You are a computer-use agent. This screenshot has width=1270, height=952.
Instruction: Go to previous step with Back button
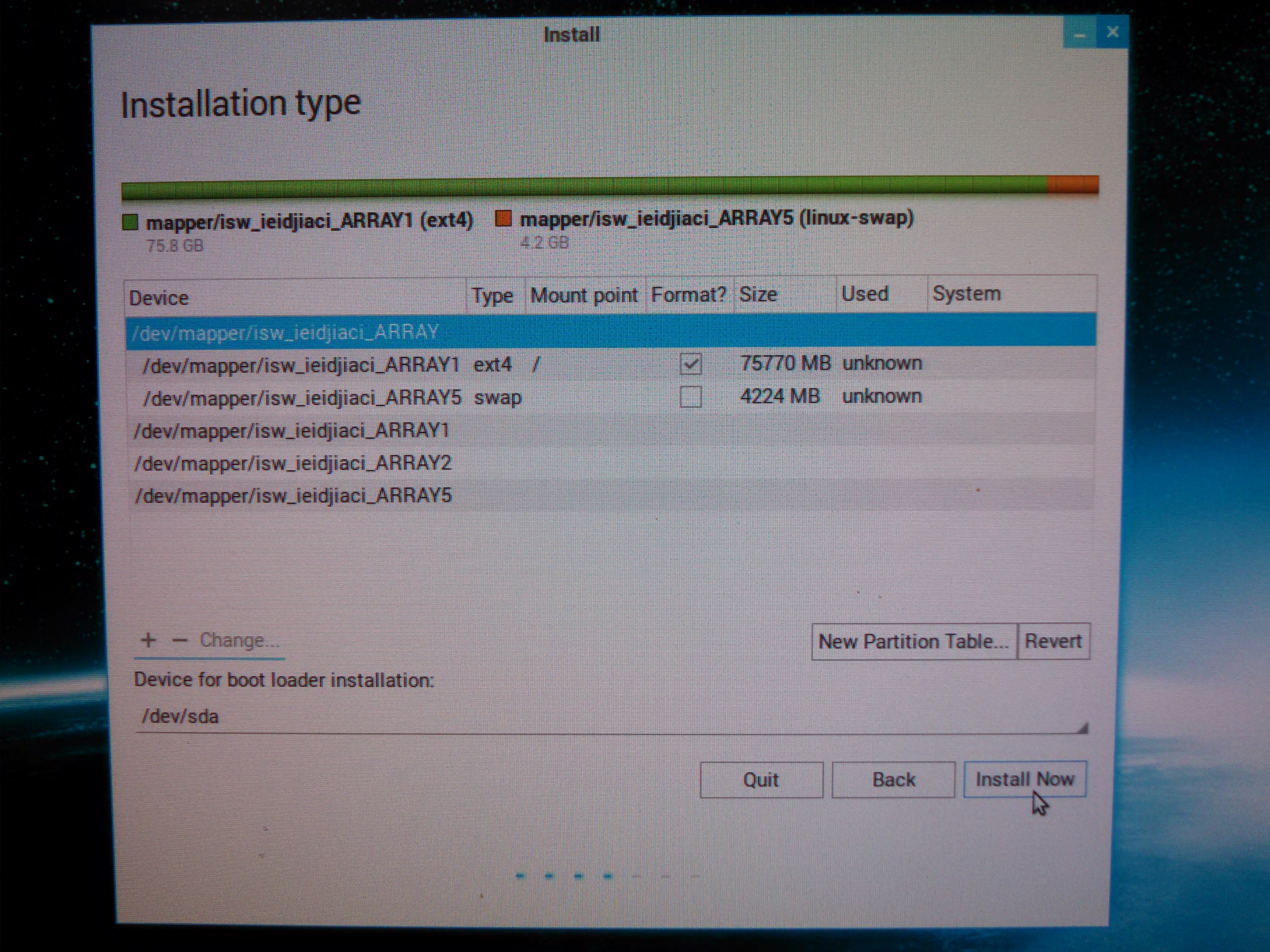pyautogui.click(x=893, y=779)
